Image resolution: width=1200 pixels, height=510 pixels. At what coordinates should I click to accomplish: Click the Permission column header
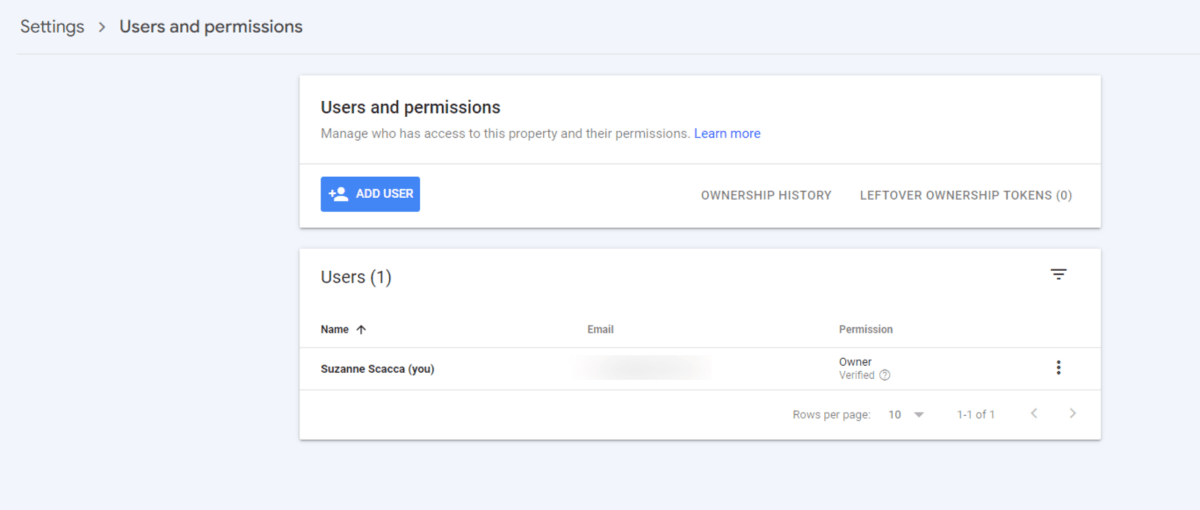(x=866, y=329)
